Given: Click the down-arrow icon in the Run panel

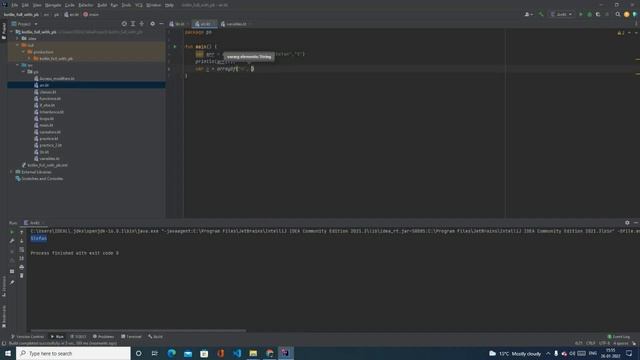Looking at the screenshot, I should point(22,241).
